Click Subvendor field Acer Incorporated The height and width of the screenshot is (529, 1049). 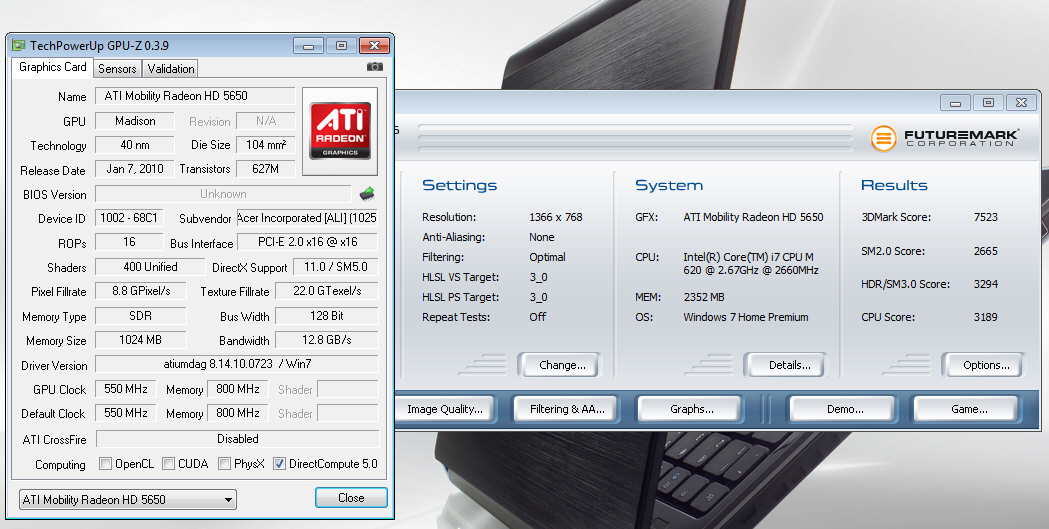click(x=307, y=218)
